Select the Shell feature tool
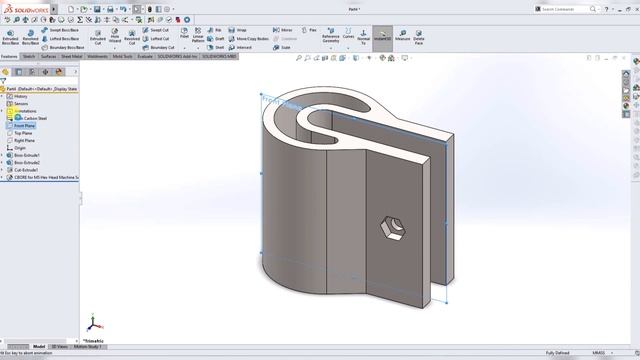The image size is (640, 360). tap(215, 47)
